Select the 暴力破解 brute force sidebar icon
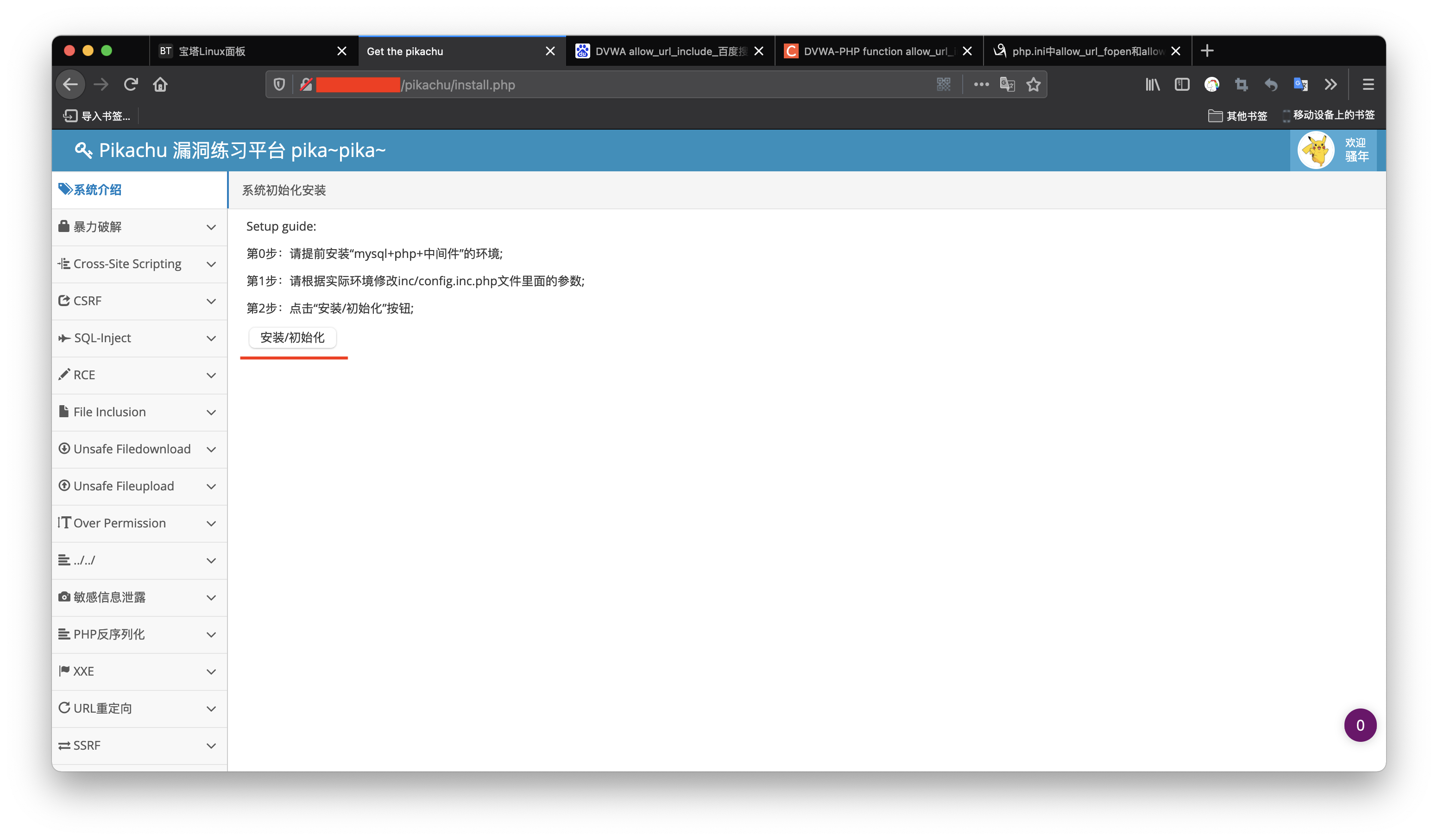 pyautogui.click(x=64, y=226)
